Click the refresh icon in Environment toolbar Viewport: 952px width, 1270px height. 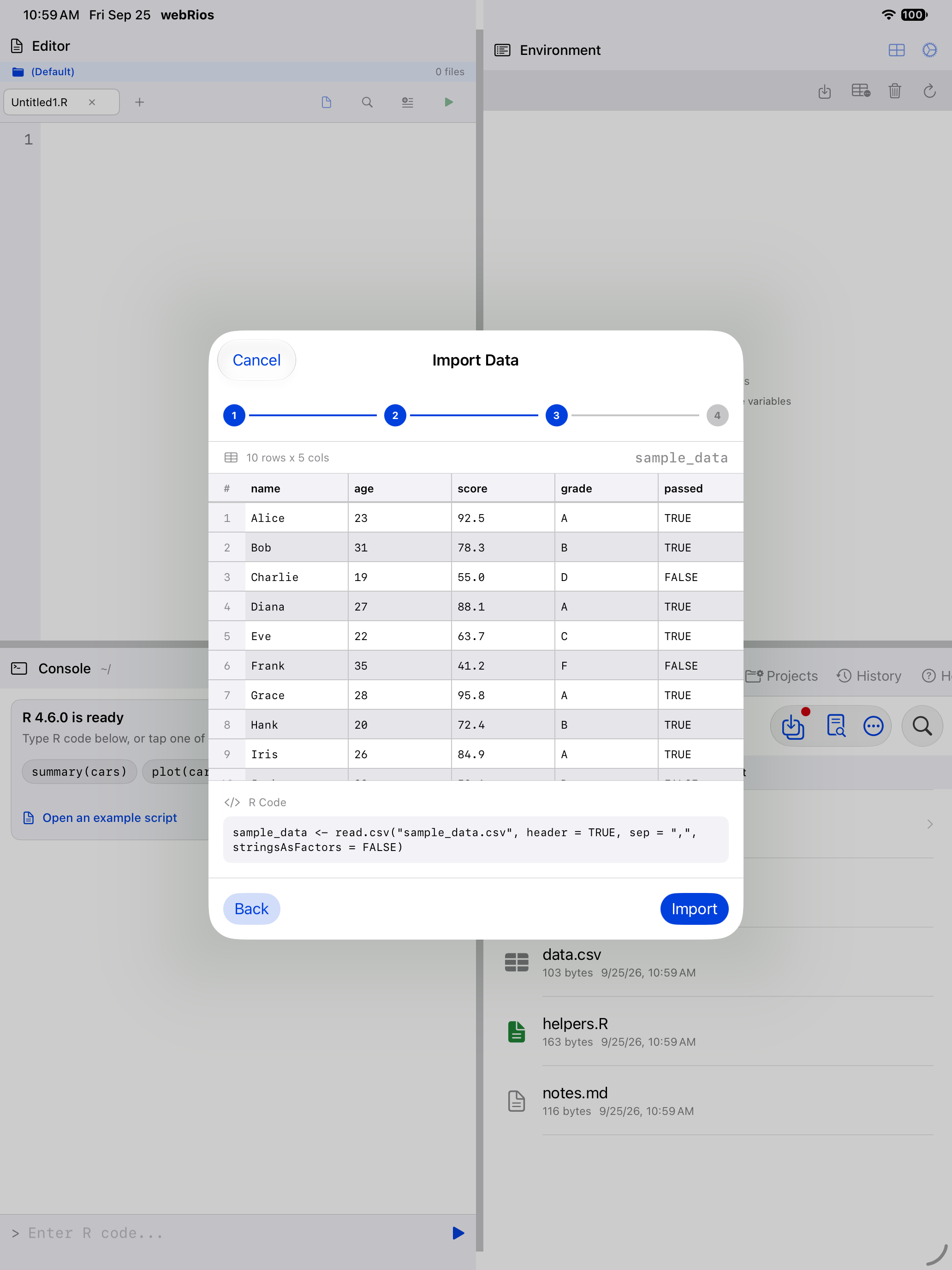click(x=929, y=91)
